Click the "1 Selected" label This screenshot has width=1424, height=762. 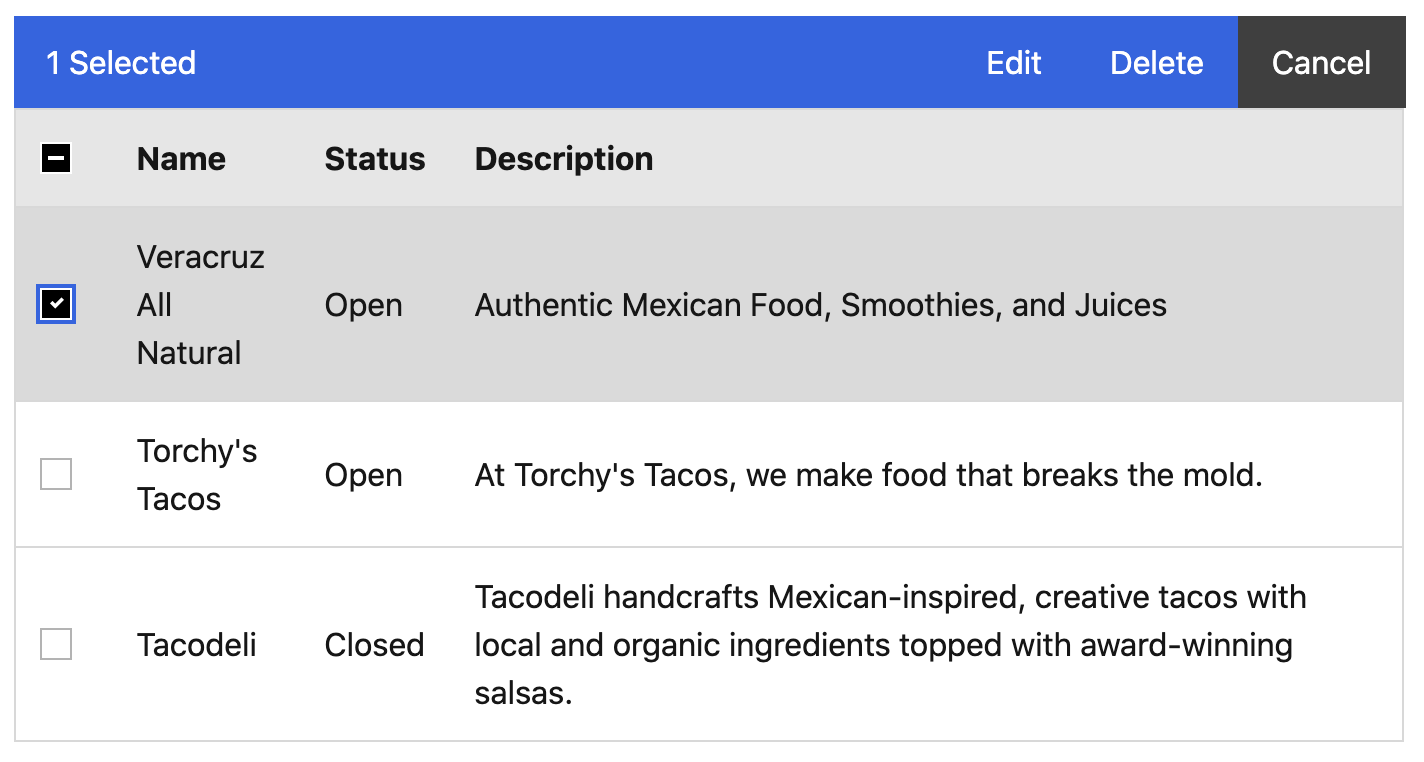[x=121, y=63]
